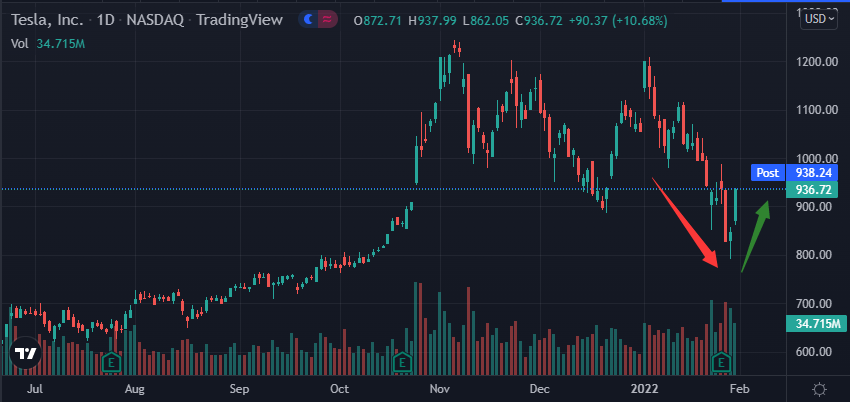Open the USD currency dropdown

[818, 19]
